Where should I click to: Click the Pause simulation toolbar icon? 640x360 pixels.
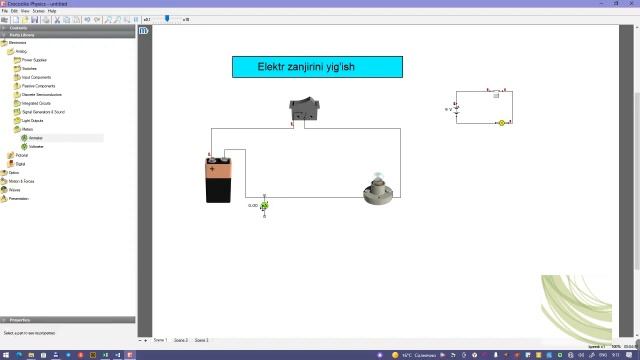tap(136, 20)
